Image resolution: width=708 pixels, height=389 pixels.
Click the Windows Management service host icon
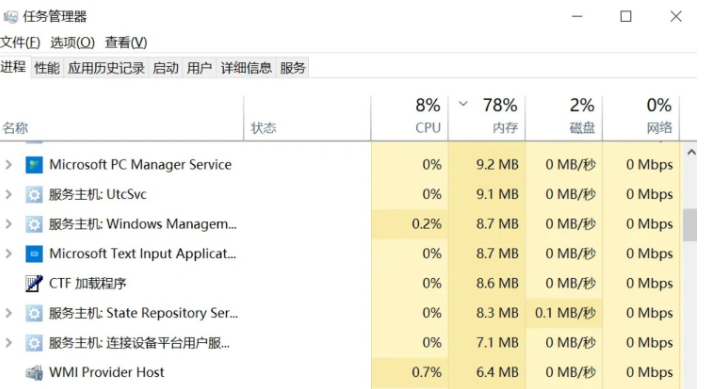(x=34, y=224)
